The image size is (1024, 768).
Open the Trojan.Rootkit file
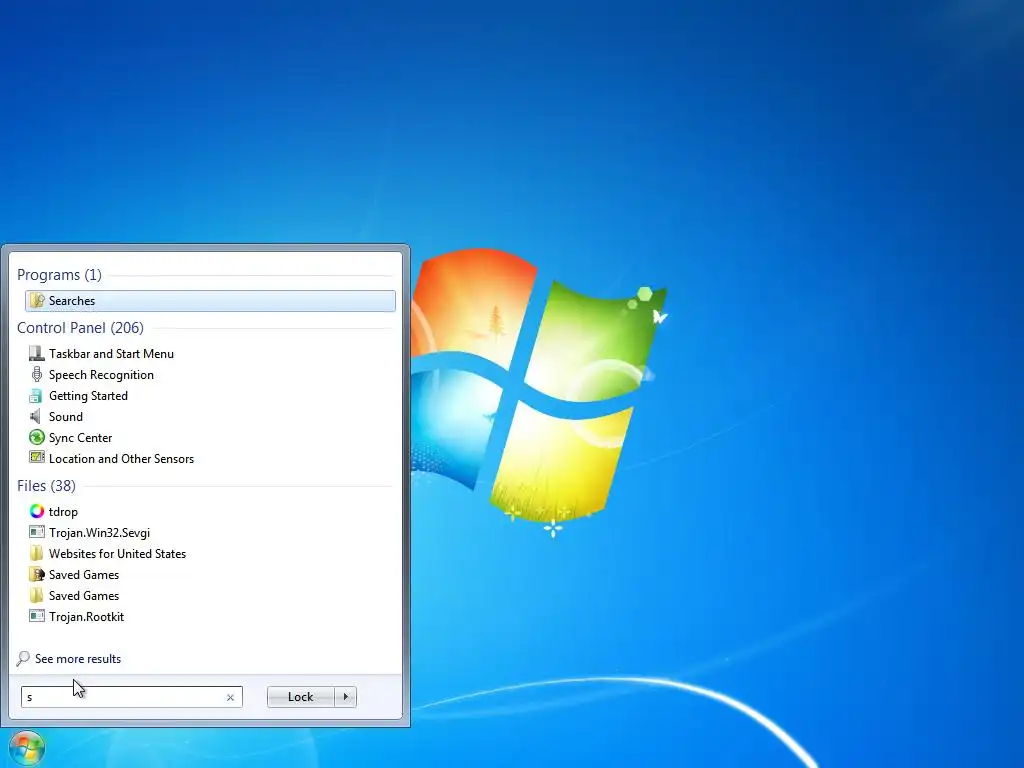pos(210,616)
